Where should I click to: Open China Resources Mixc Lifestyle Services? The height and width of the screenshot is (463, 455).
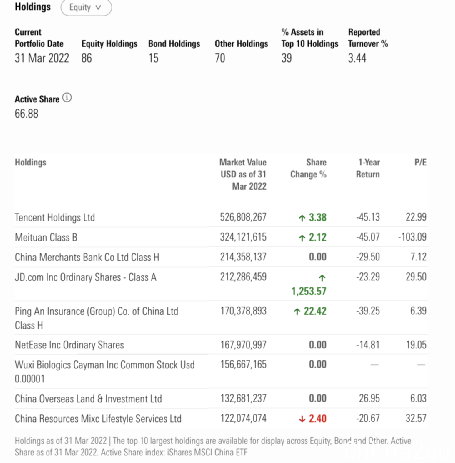(x=98, y=419)
